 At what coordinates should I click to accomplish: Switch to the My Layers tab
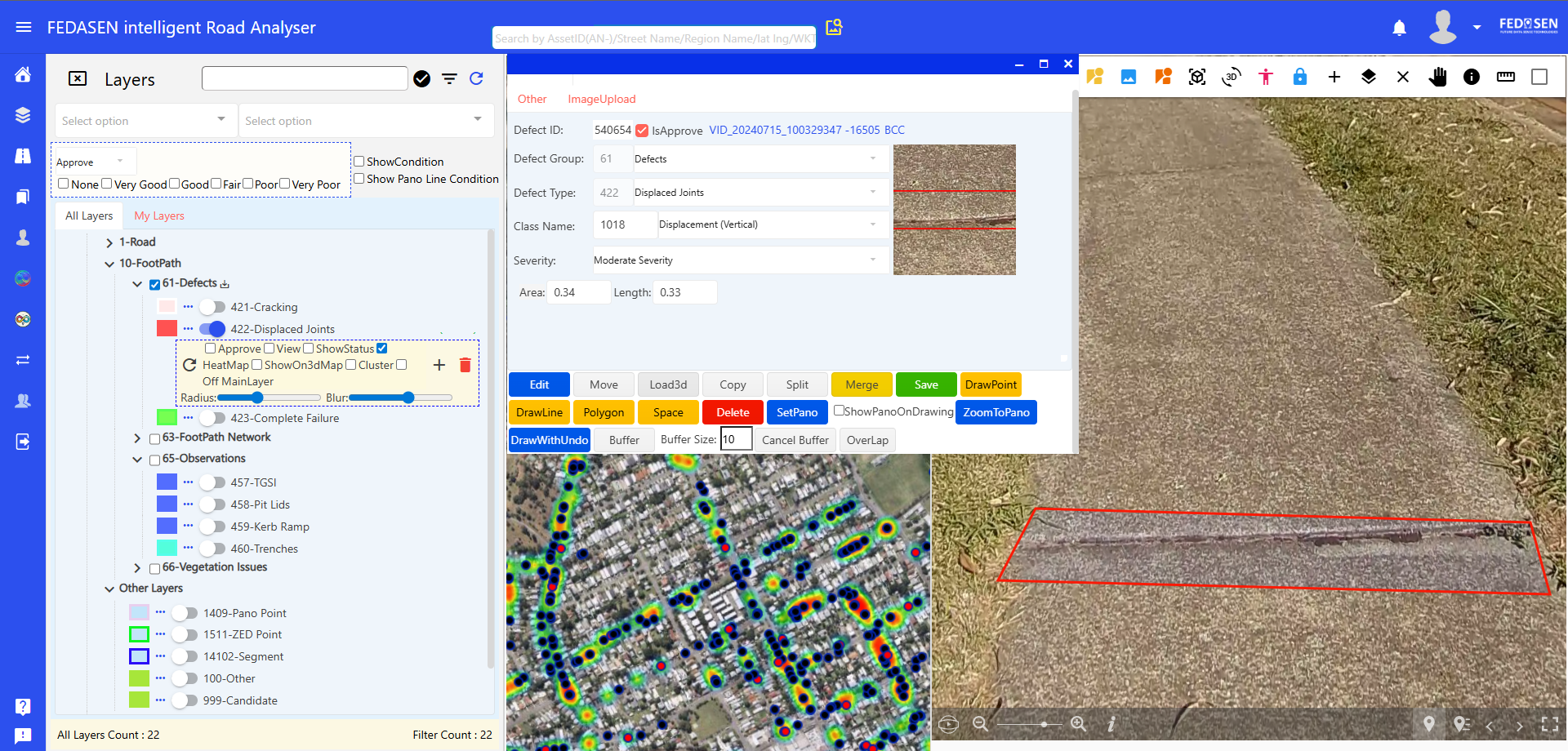pyautogui.click(x=159, y=216)
